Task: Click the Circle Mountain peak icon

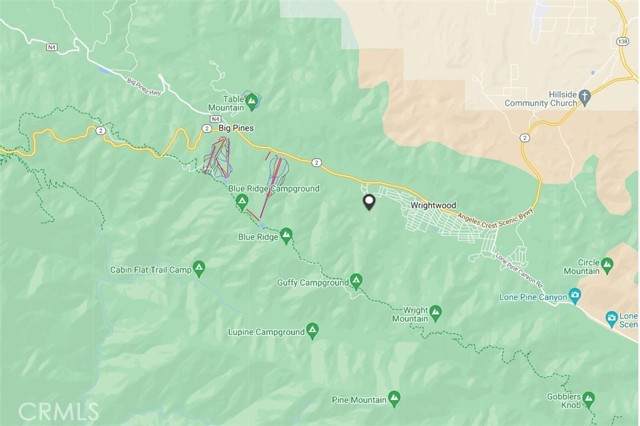Action: [x=607, y=265]
